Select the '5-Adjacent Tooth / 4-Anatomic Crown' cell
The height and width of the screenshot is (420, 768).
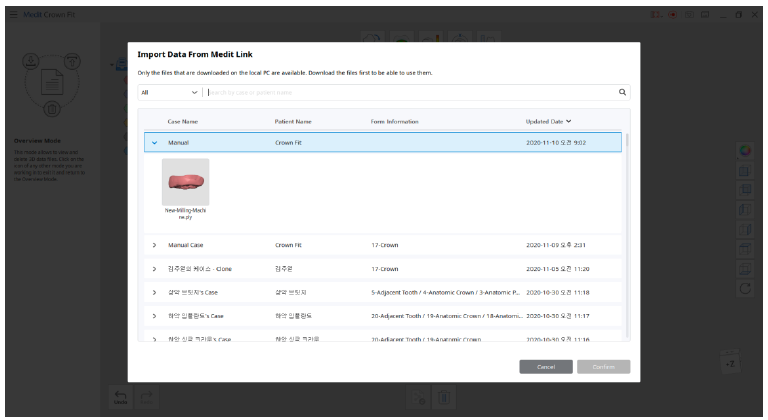pos(445,293)
